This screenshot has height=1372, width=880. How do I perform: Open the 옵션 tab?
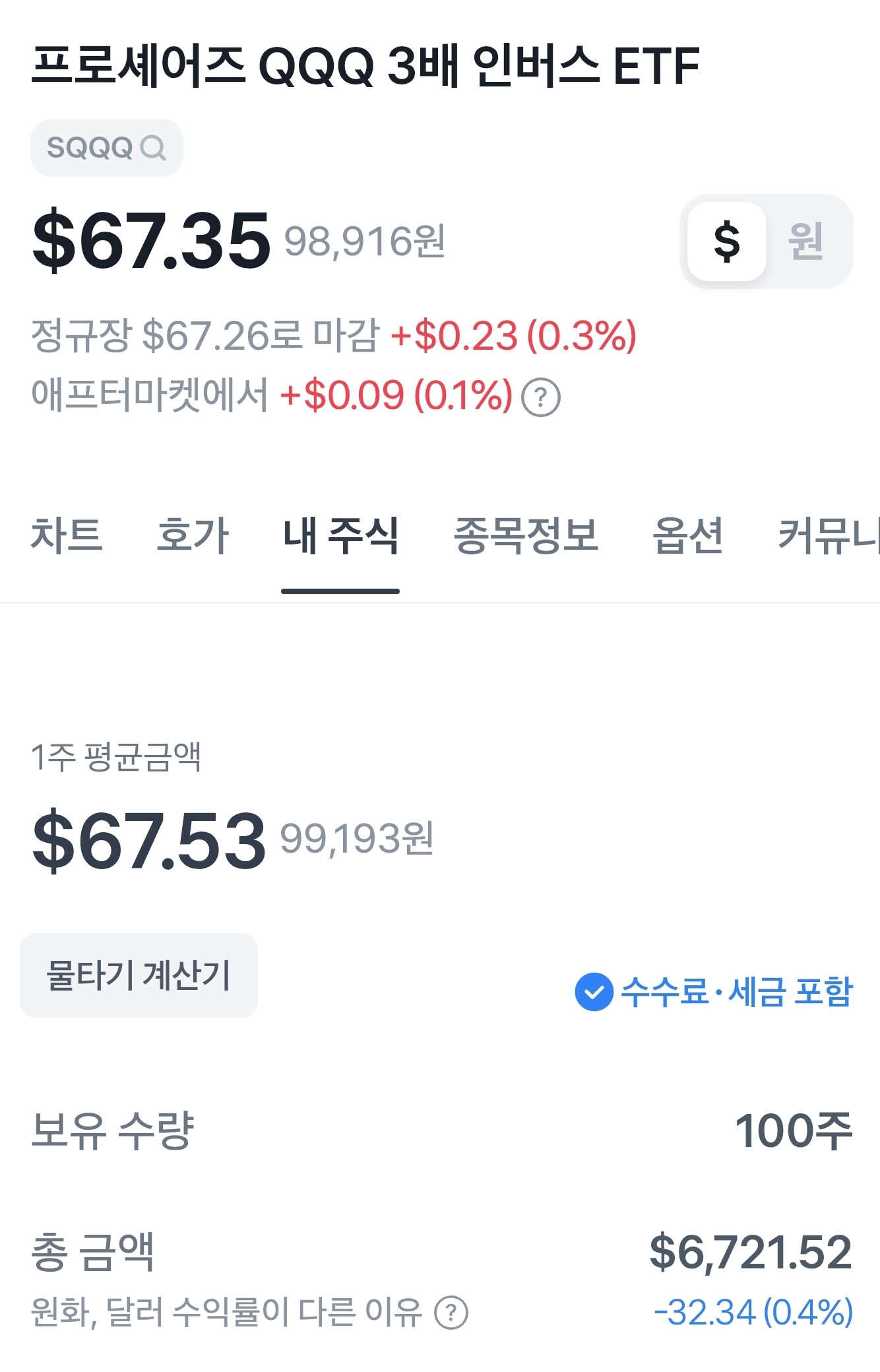pos(688,535)
